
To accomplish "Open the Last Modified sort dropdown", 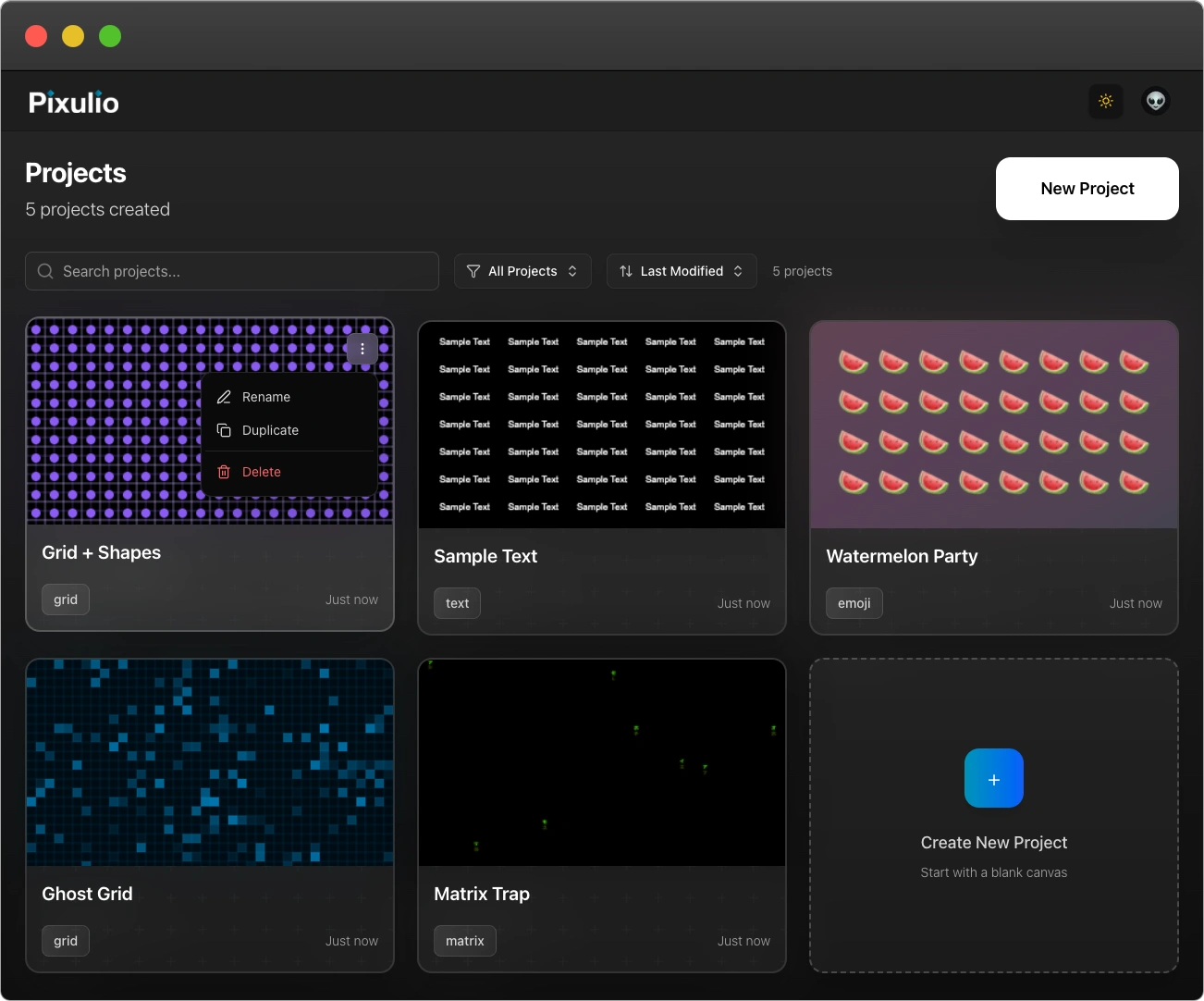I will (682, 271).
